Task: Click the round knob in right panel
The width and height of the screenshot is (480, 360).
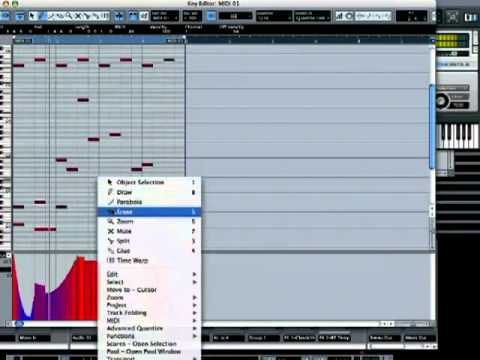Action: coord(442,100)
